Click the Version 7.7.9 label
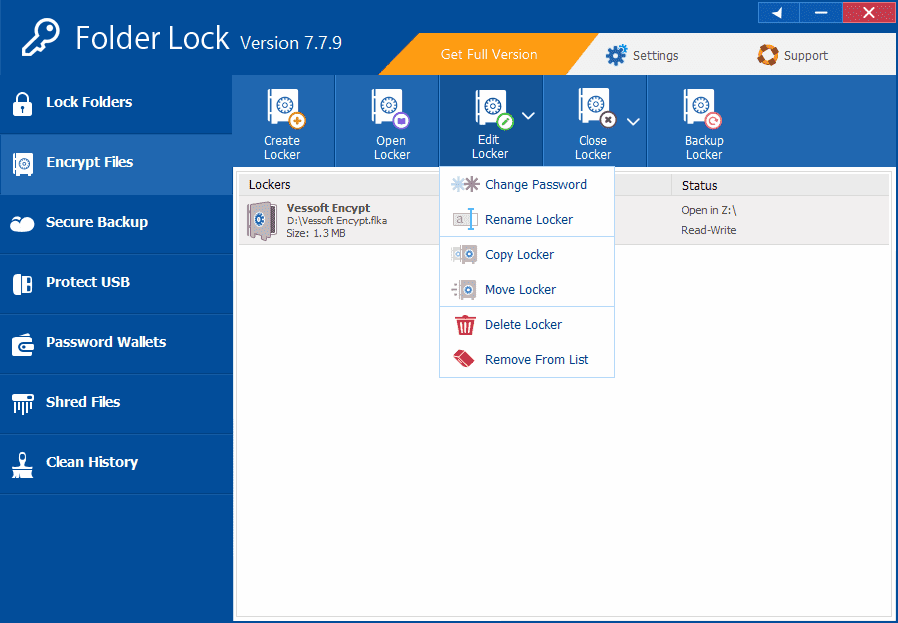 [x=291, y=43]
